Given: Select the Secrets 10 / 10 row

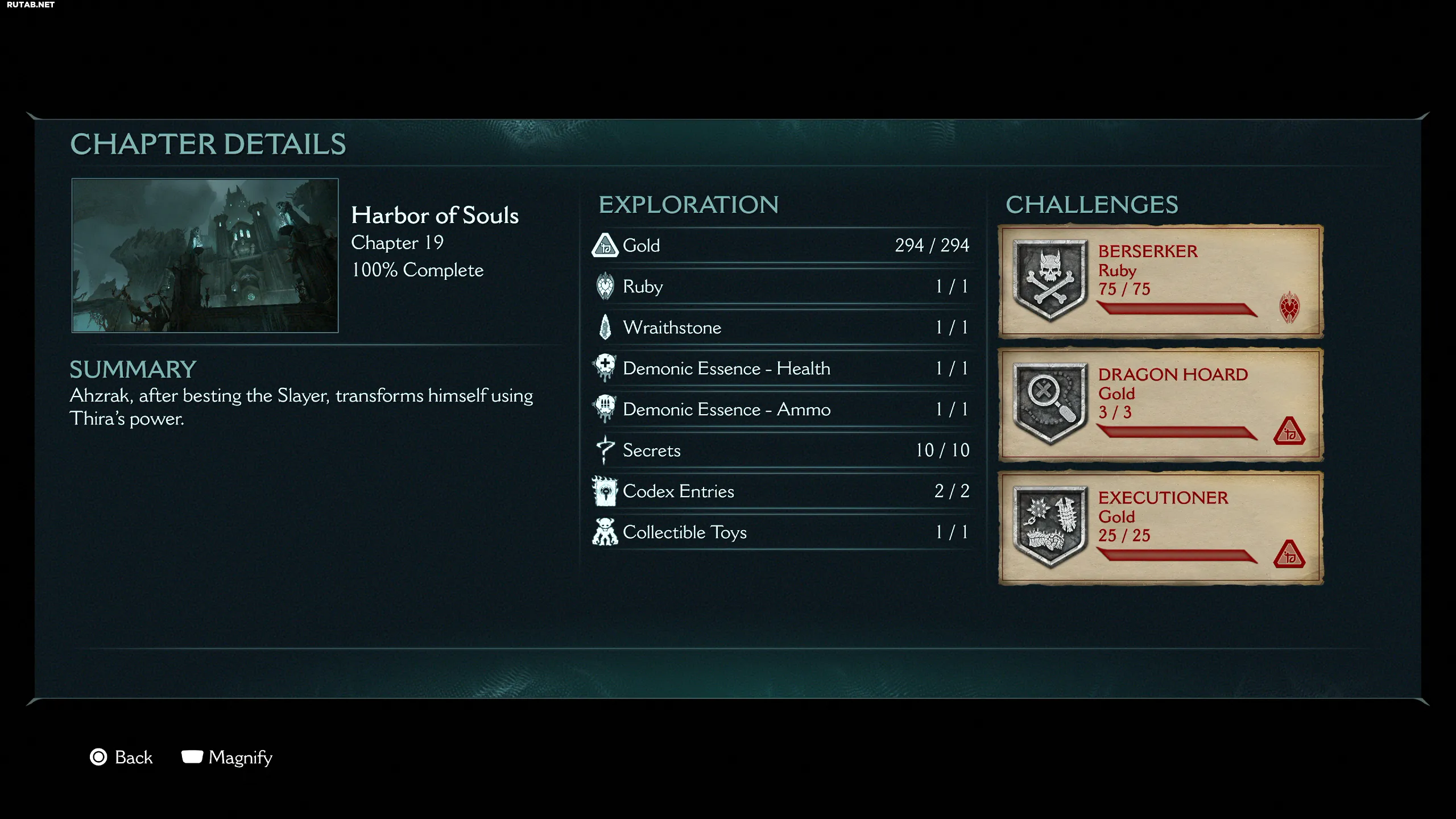Looking at the screenshot, I should click(x=780, y=450).
